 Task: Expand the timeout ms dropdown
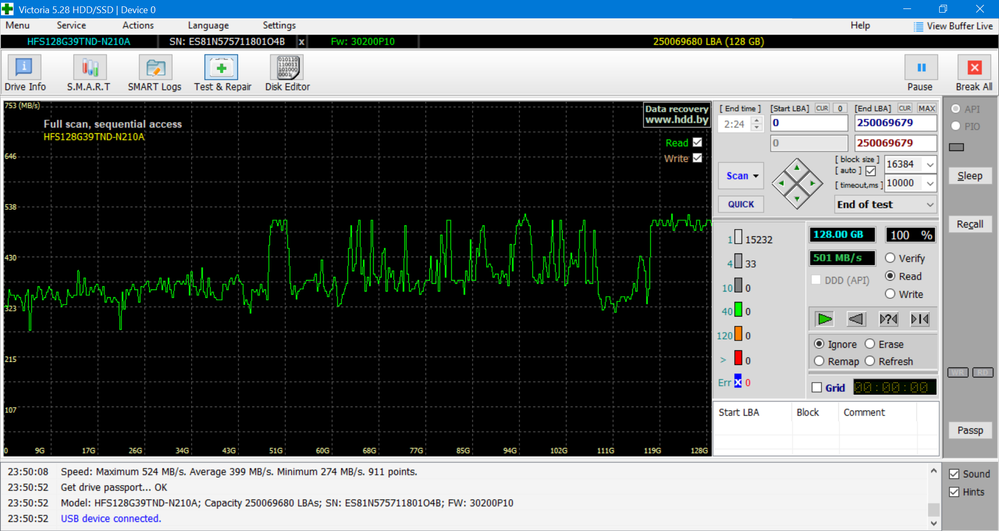[x=930, y=183]
